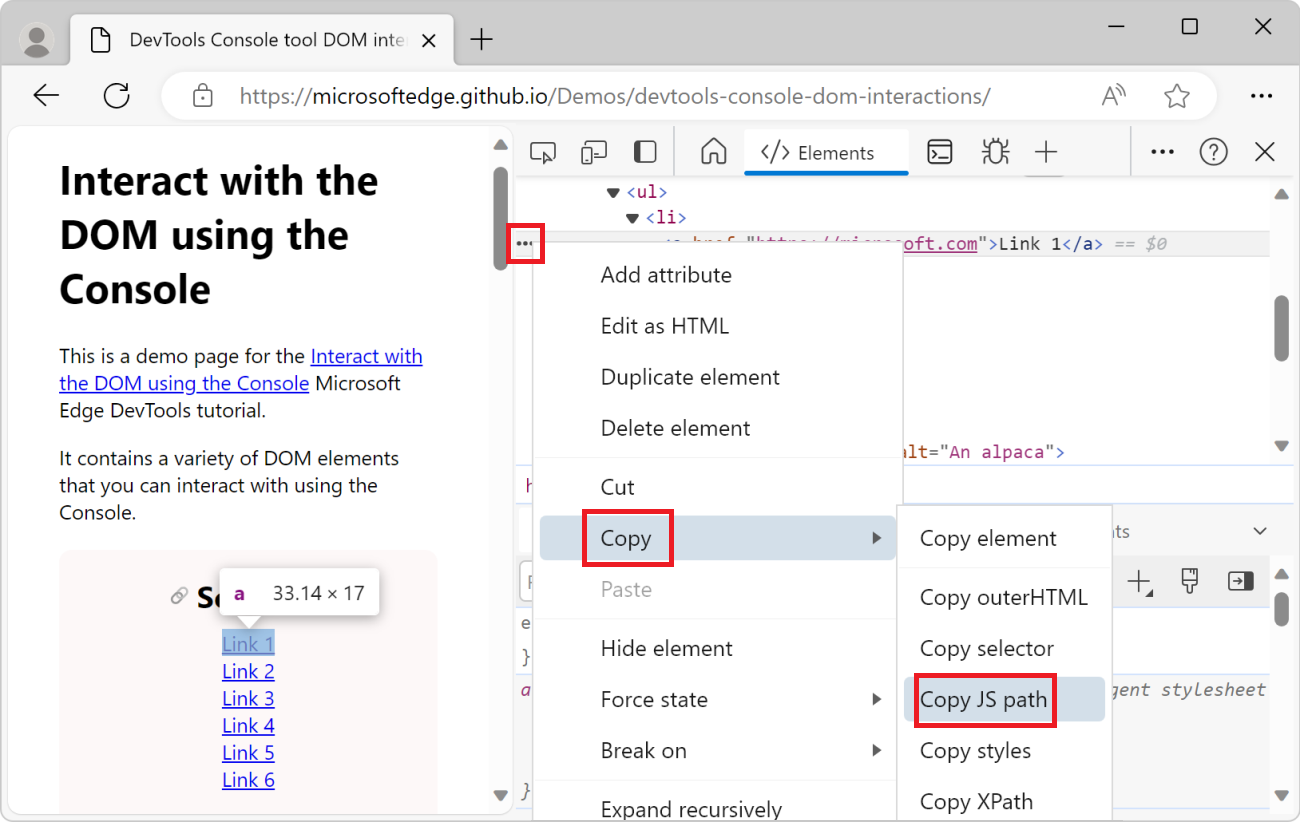Image resolution: width=1300 pixels, height=822 pixels.
Task: Toggle element state filters with brush icon
Action: [1189, 581]
